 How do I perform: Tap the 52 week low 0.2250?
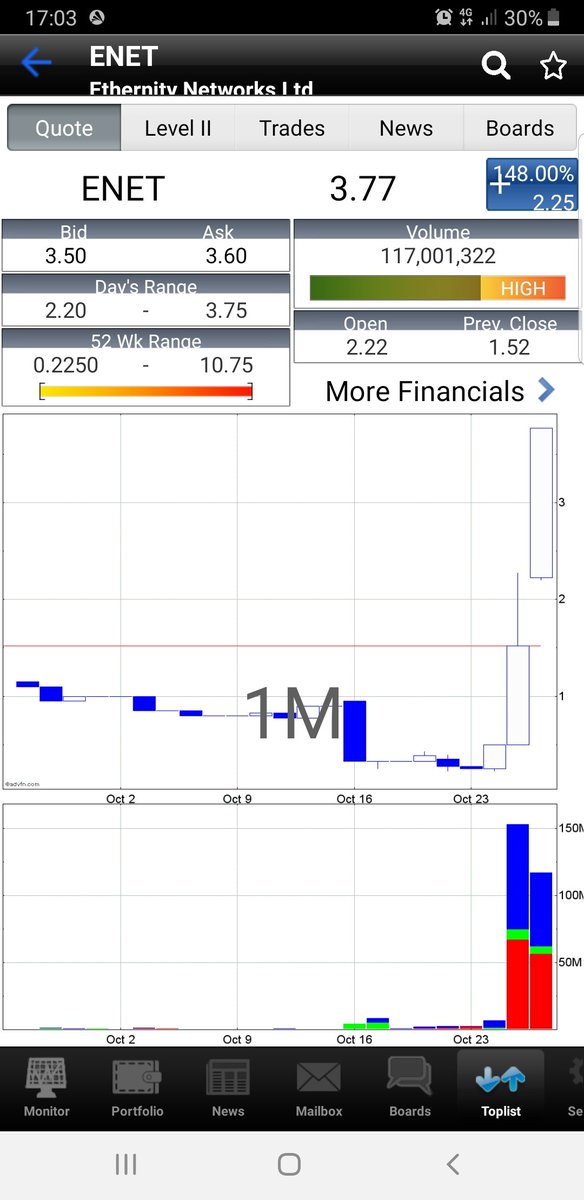(66, 365)
